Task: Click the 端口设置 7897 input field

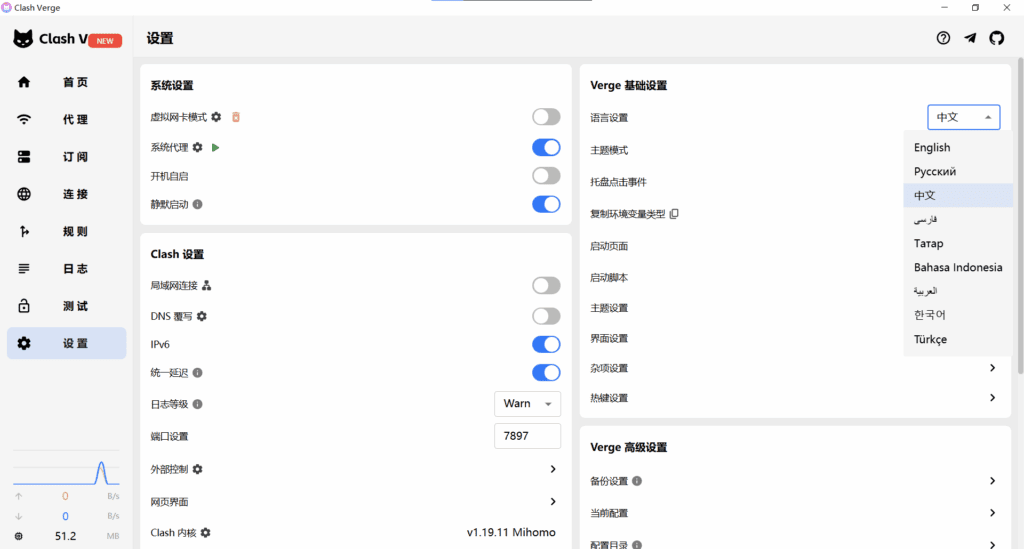Action: [x=527, y=436]
